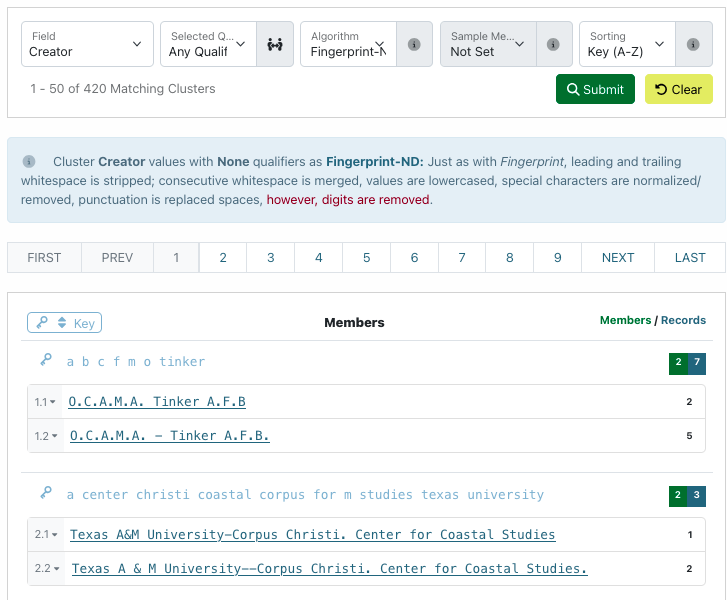Open the Field Creator dropdown
This screenshot has height=600, width=727.
coord(87,44)
